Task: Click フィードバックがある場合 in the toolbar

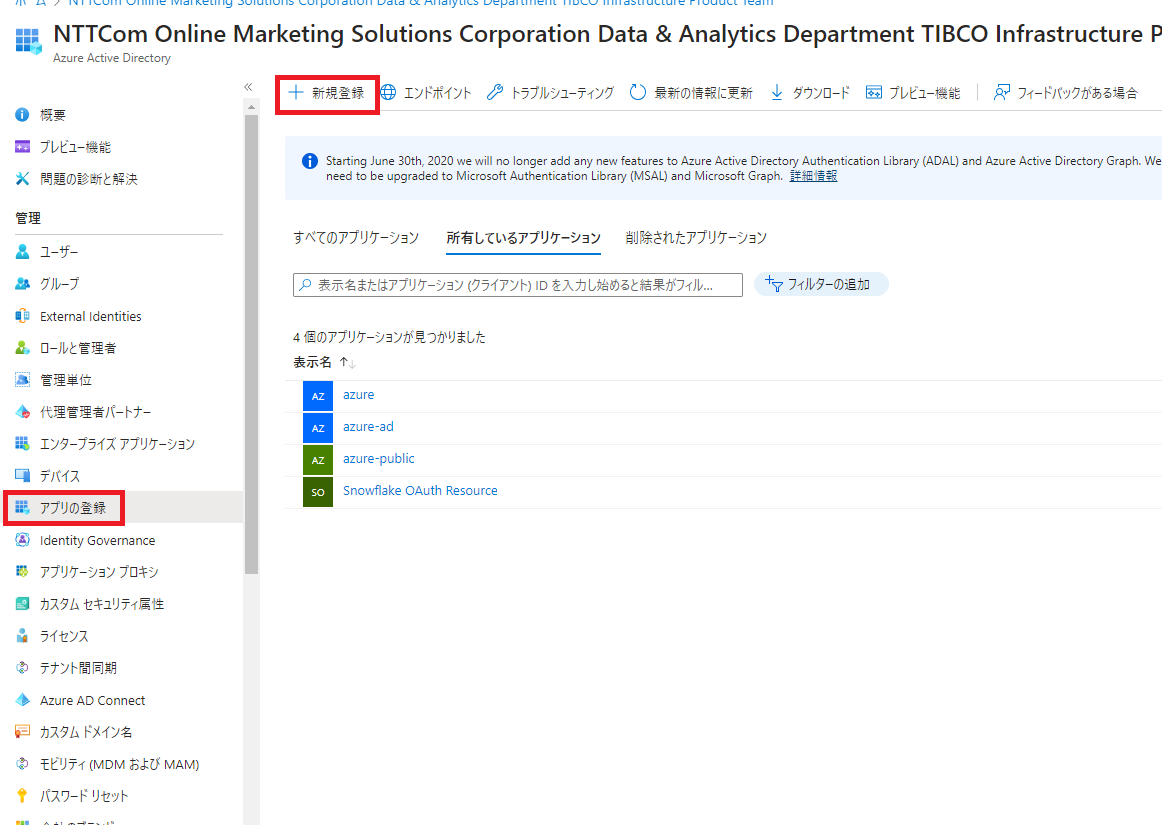Action: point(1066,93)
